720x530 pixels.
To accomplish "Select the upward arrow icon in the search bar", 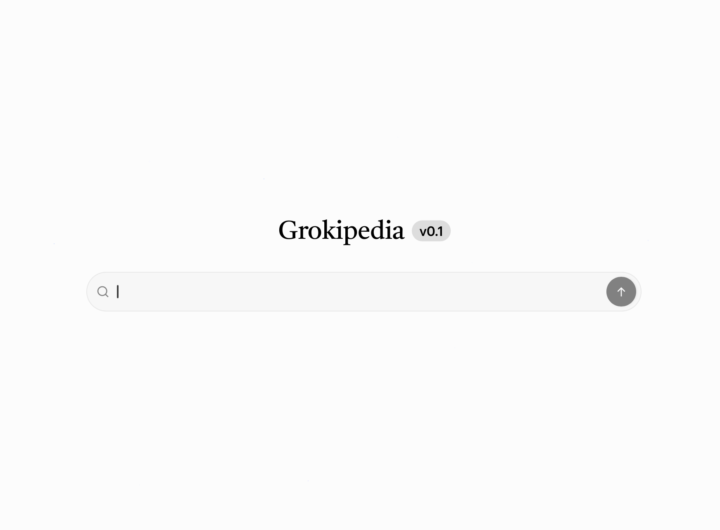I will coord(621,292).
